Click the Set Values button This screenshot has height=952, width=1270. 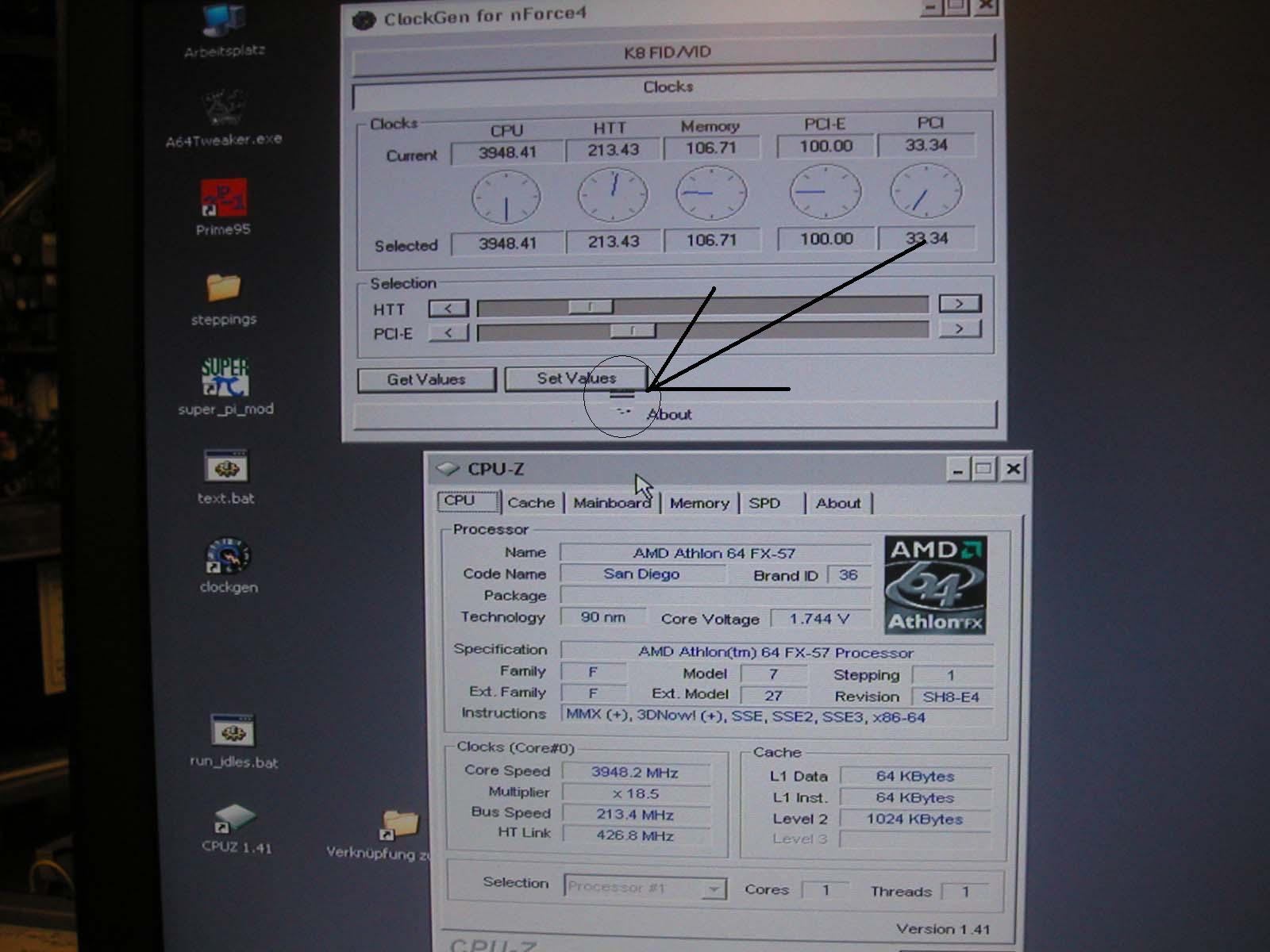click(x=576, y=378)
